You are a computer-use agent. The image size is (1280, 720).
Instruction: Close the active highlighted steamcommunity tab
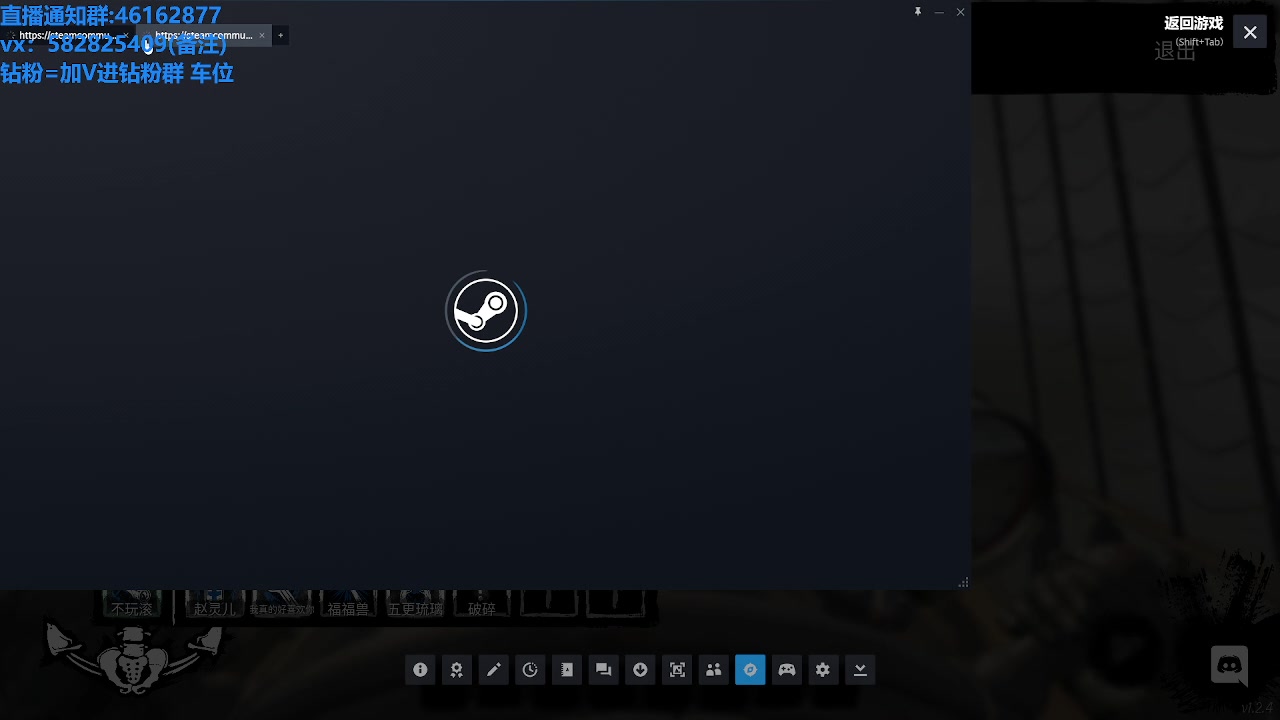click(262, 35)
